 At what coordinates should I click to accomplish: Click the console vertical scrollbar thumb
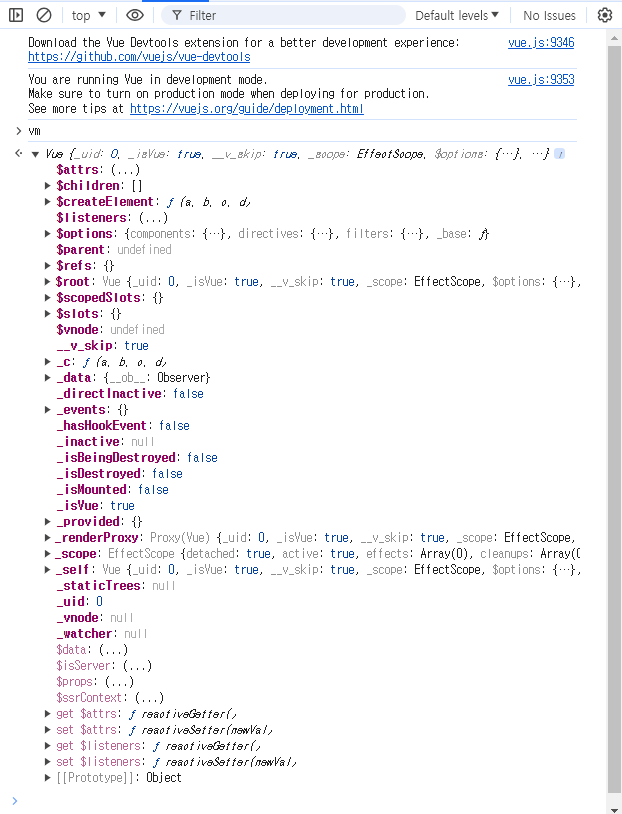tap(614, 419)
